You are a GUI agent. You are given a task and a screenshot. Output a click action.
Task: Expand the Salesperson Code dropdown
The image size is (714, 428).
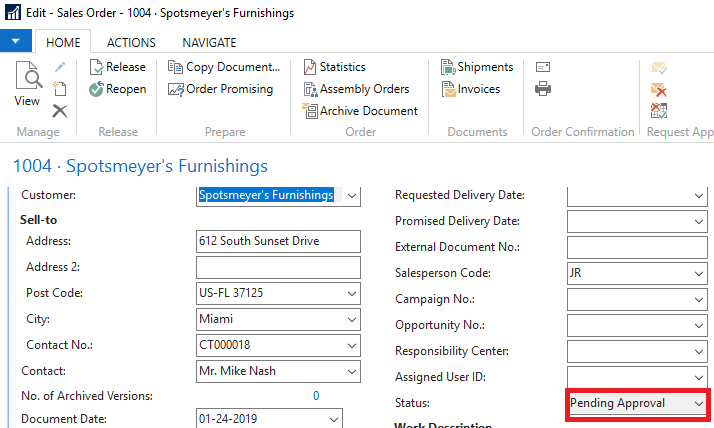coord(699,273)
